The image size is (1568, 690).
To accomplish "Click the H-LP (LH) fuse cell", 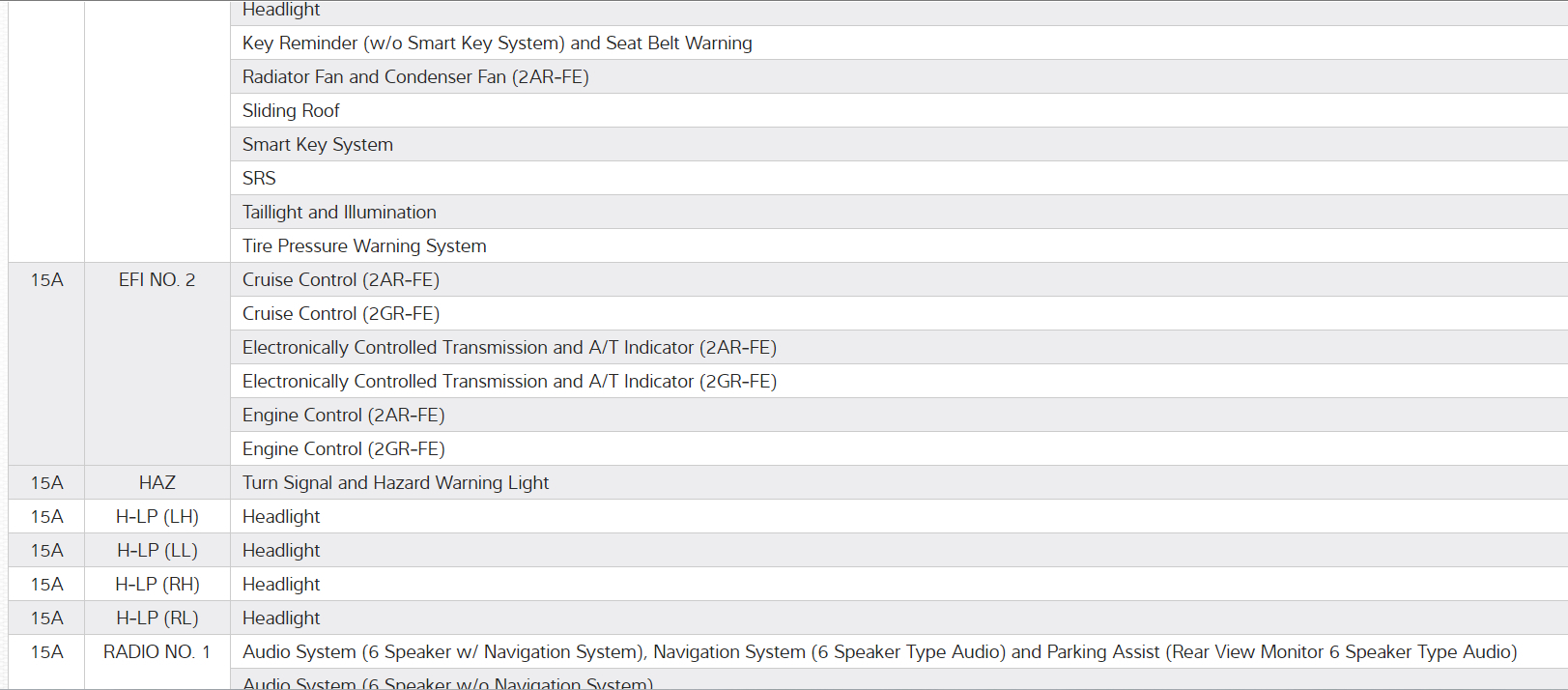I will coord(157,517).
